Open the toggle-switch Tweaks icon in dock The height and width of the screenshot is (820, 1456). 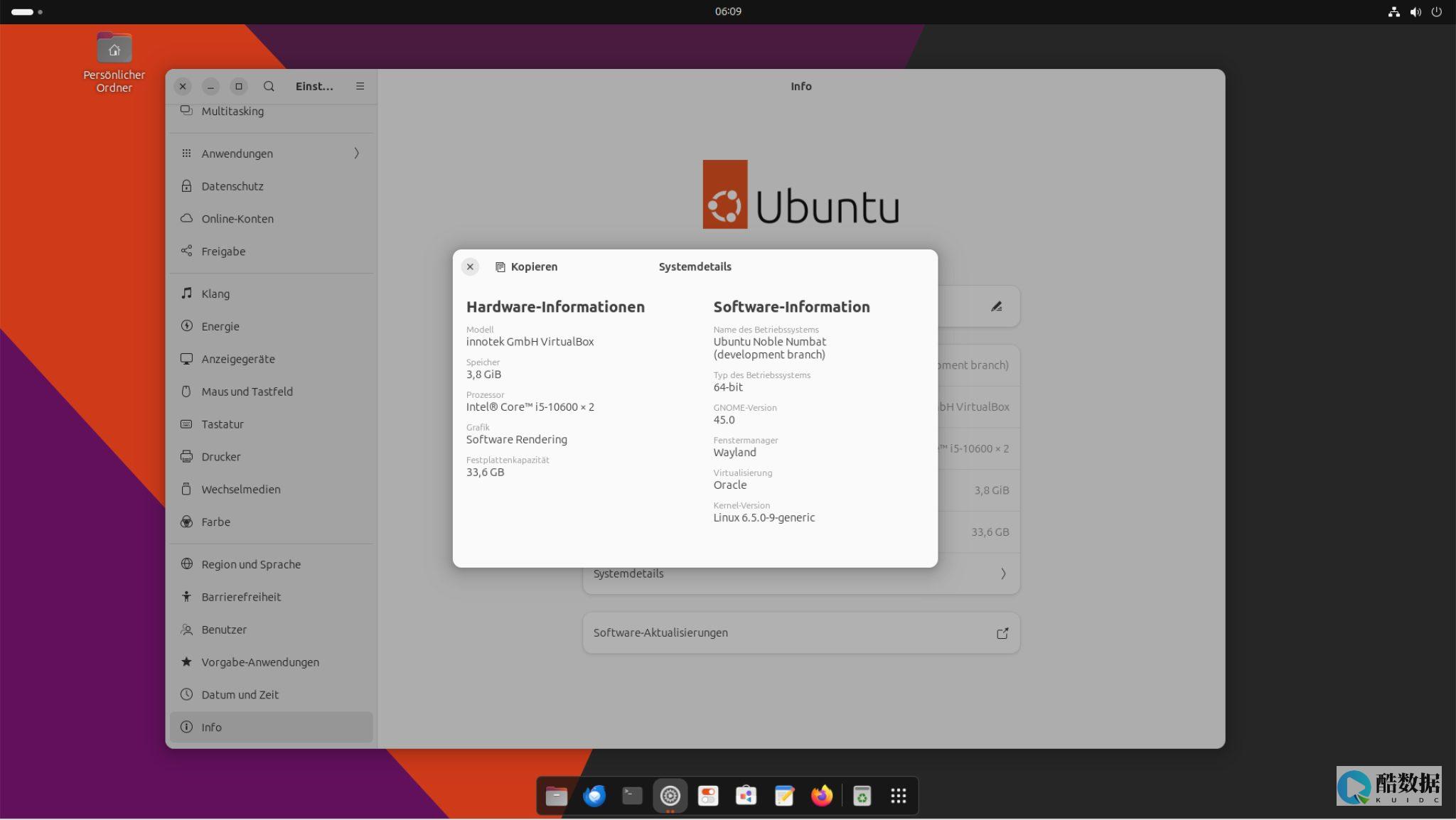[708, 796]
